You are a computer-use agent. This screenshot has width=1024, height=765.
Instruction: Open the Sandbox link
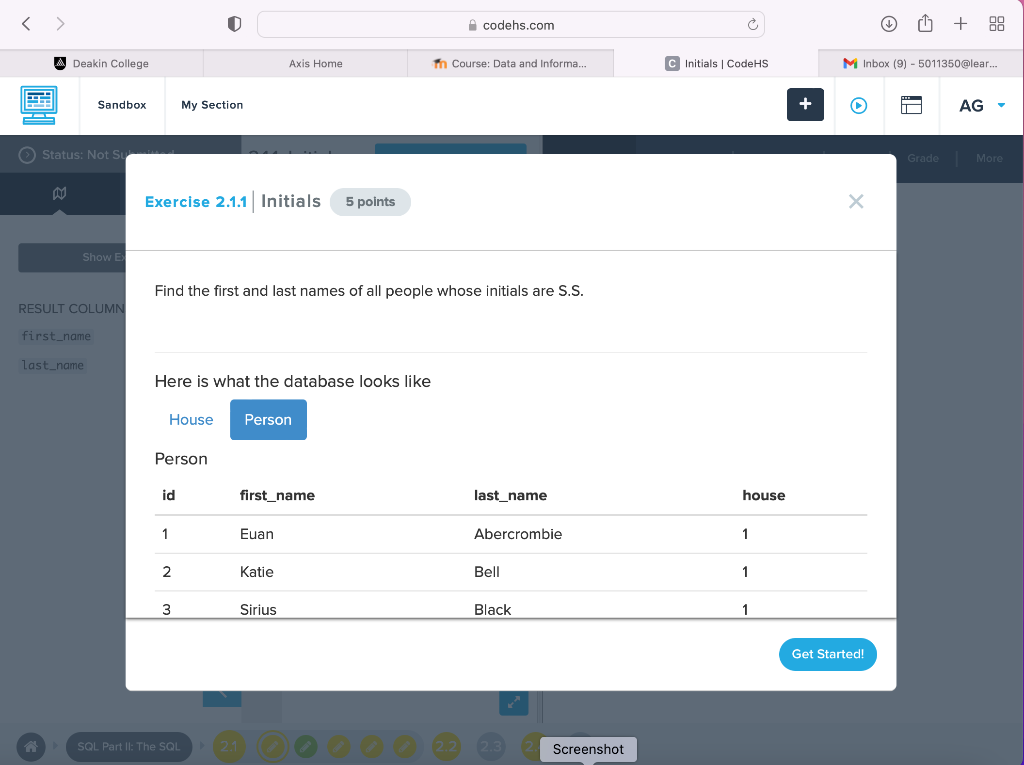(122, 105)
